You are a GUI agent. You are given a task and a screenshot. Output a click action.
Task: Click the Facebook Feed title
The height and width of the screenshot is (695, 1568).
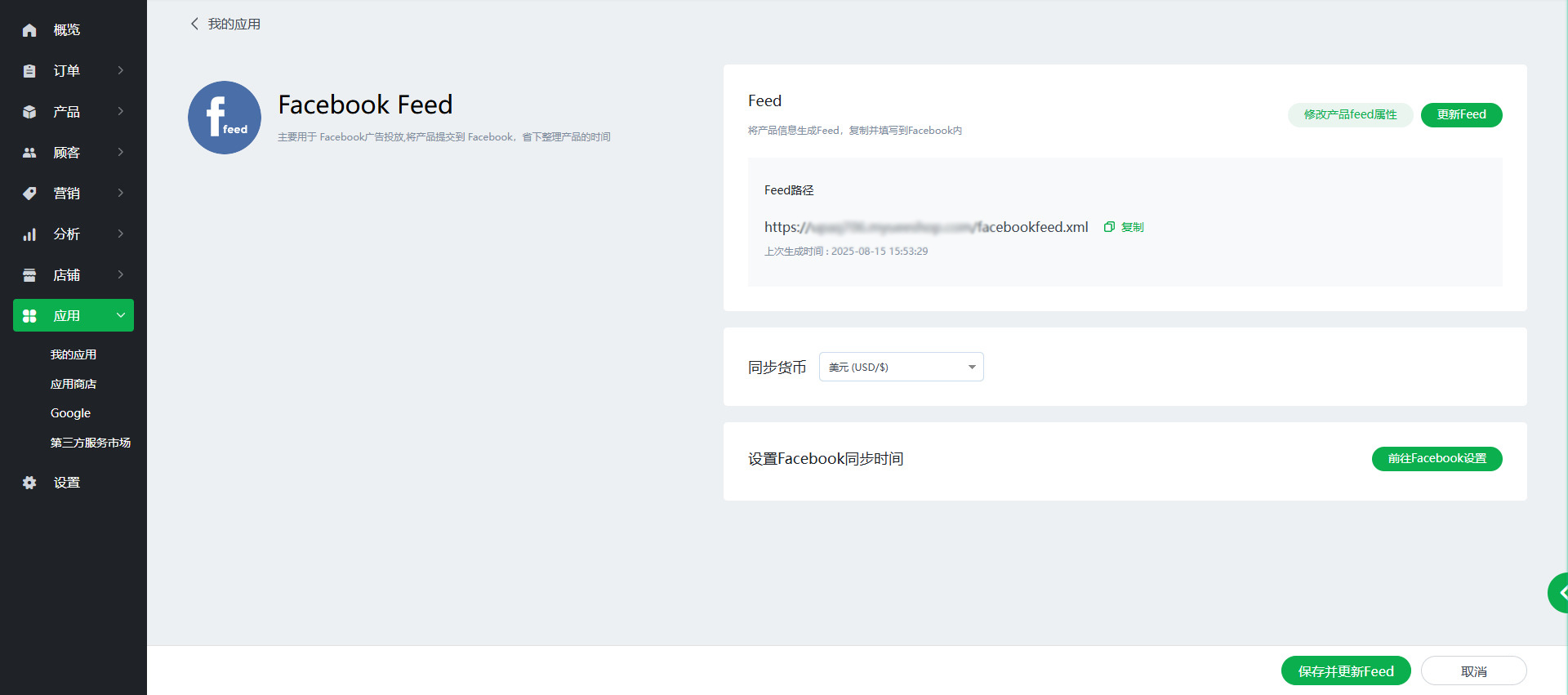point(365,105)
